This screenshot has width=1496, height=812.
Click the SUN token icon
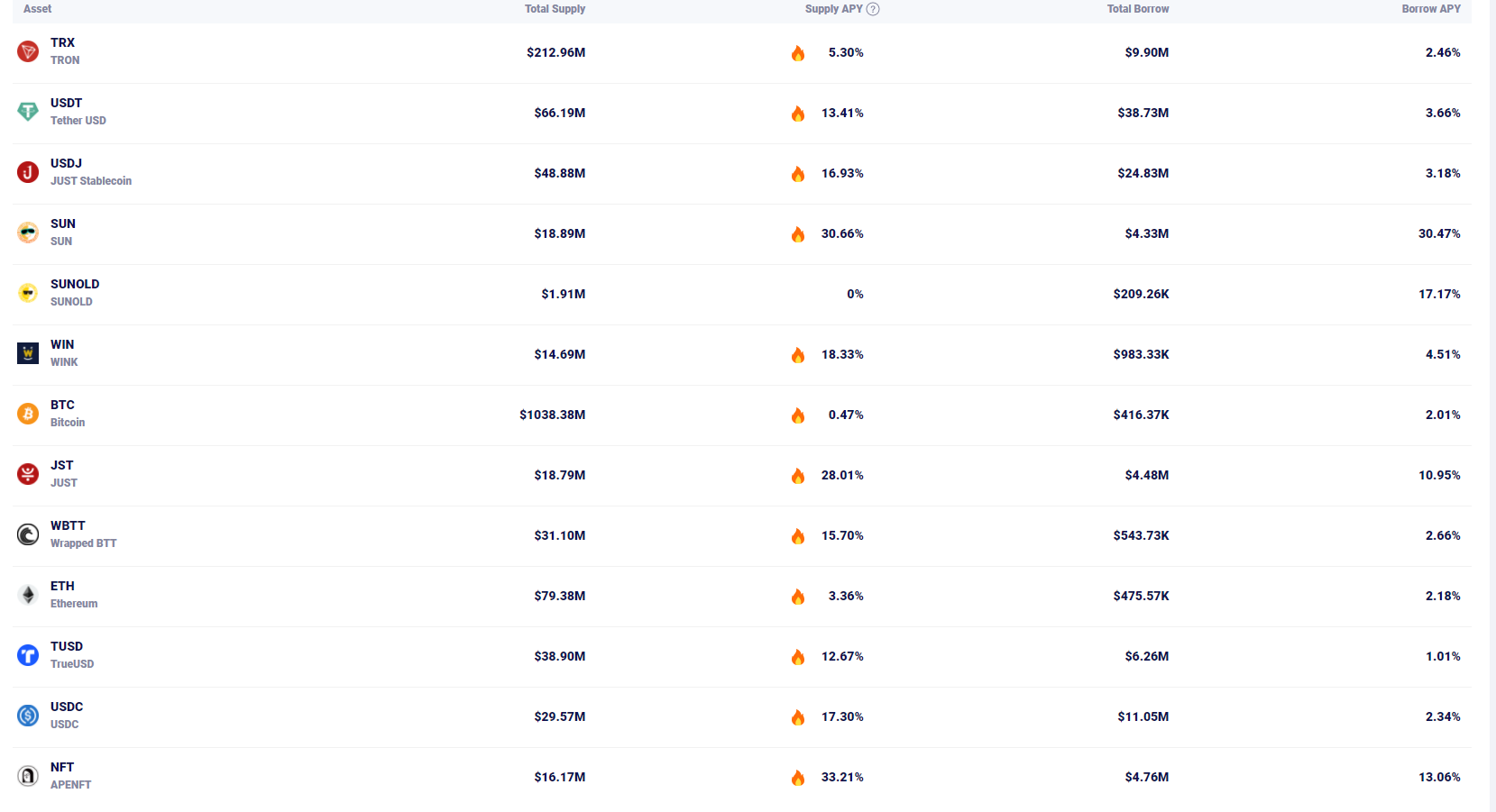tap(28, 233)
